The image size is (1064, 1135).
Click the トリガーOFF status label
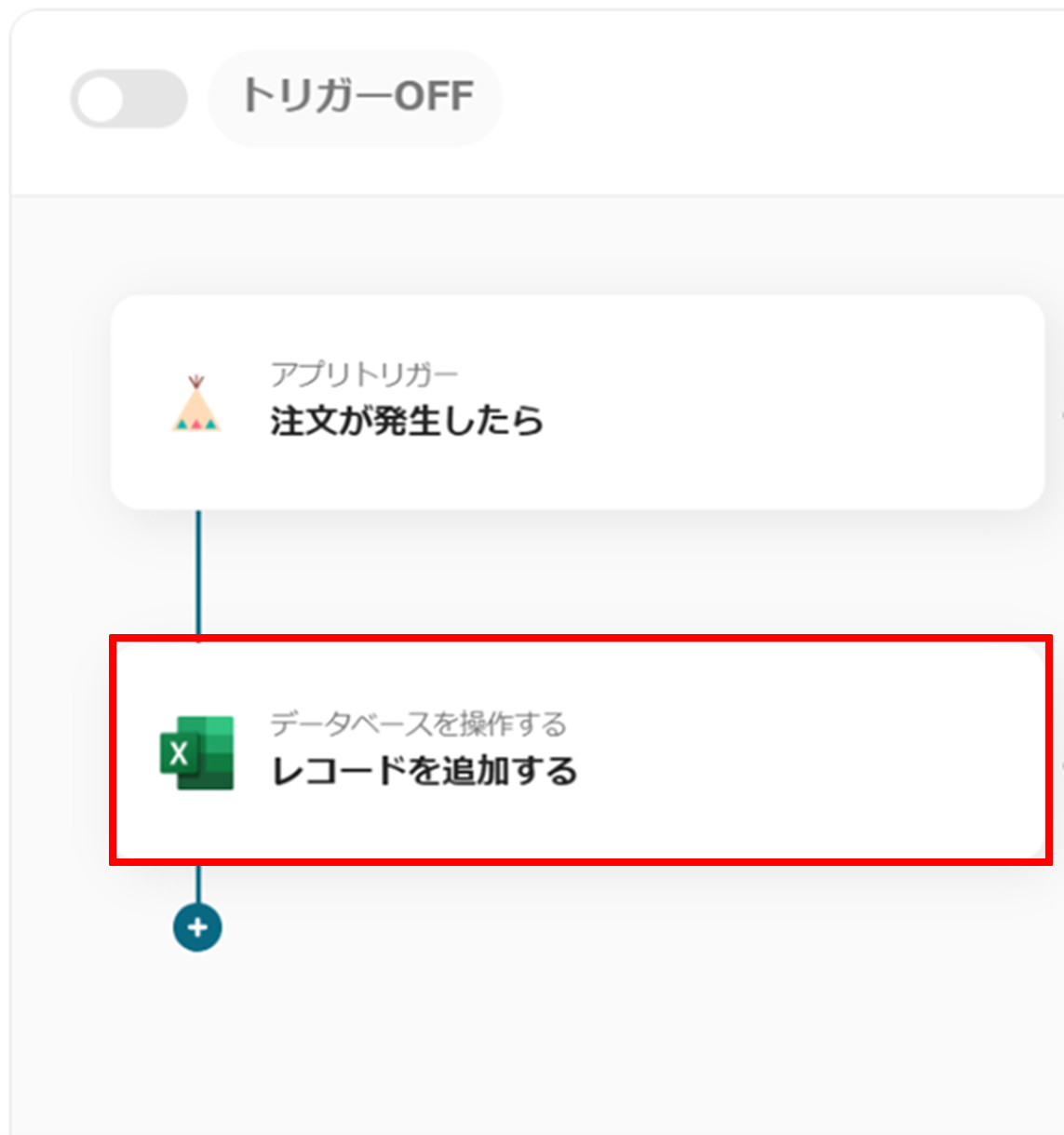pyautogui.click(x=357, y=97)
